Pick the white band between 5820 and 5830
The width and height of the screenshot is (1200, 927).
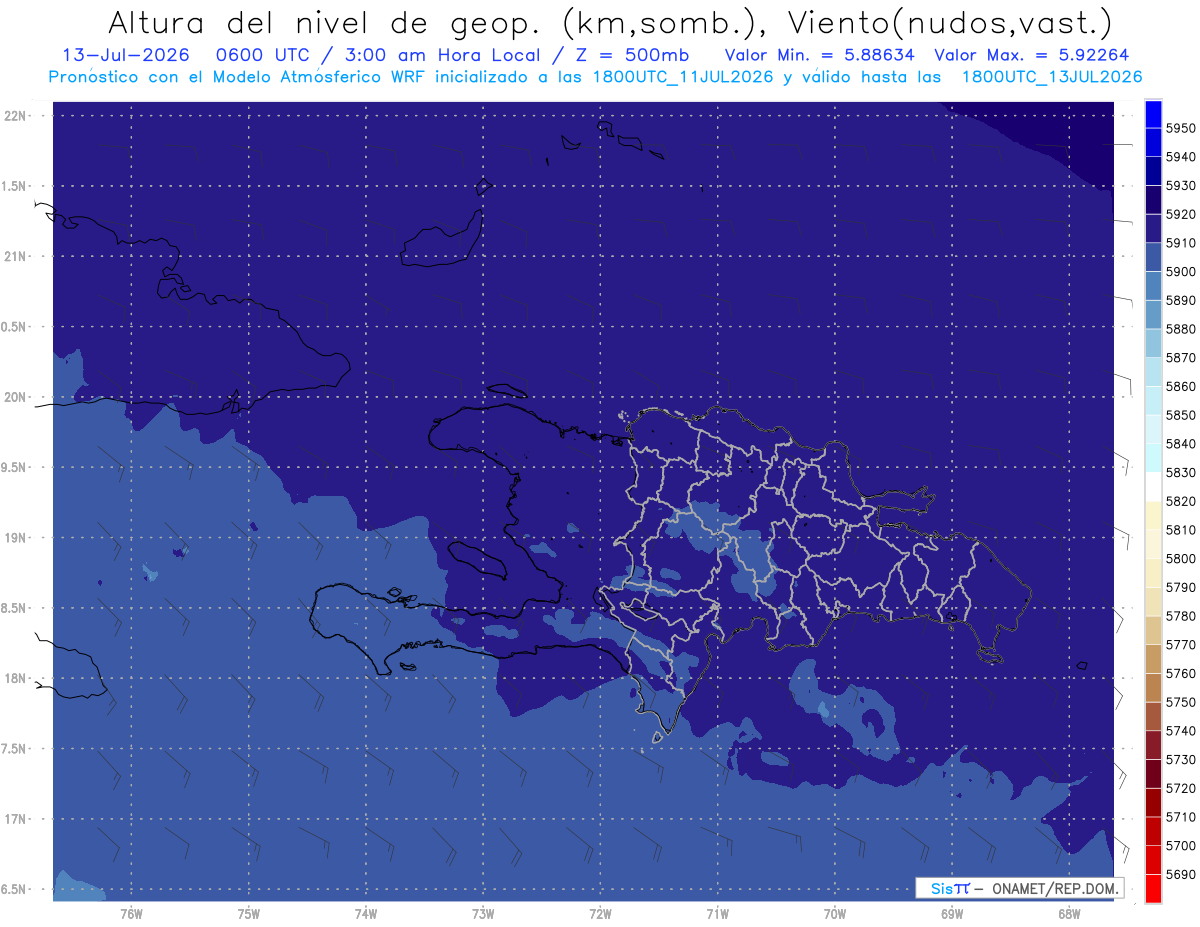[x=1153, y=487]
